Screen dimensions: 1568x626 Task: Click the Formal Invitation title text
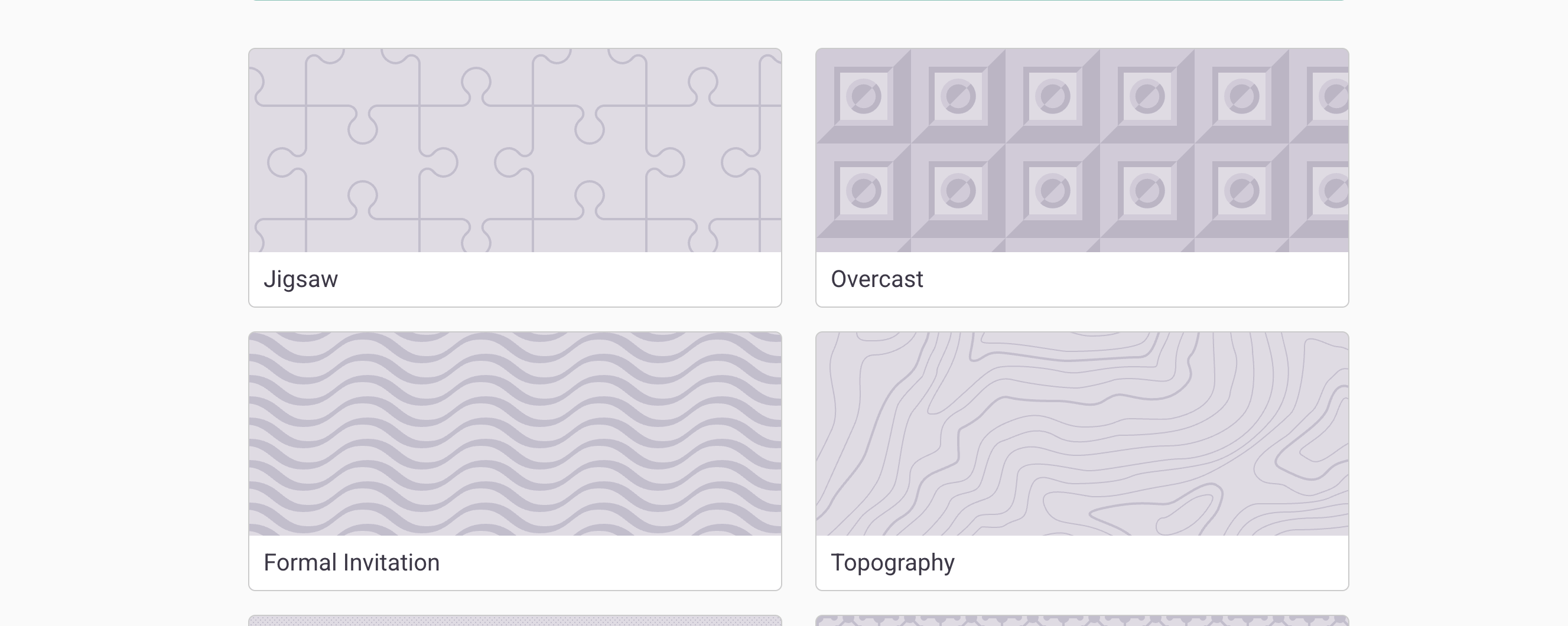coord(351,563)
